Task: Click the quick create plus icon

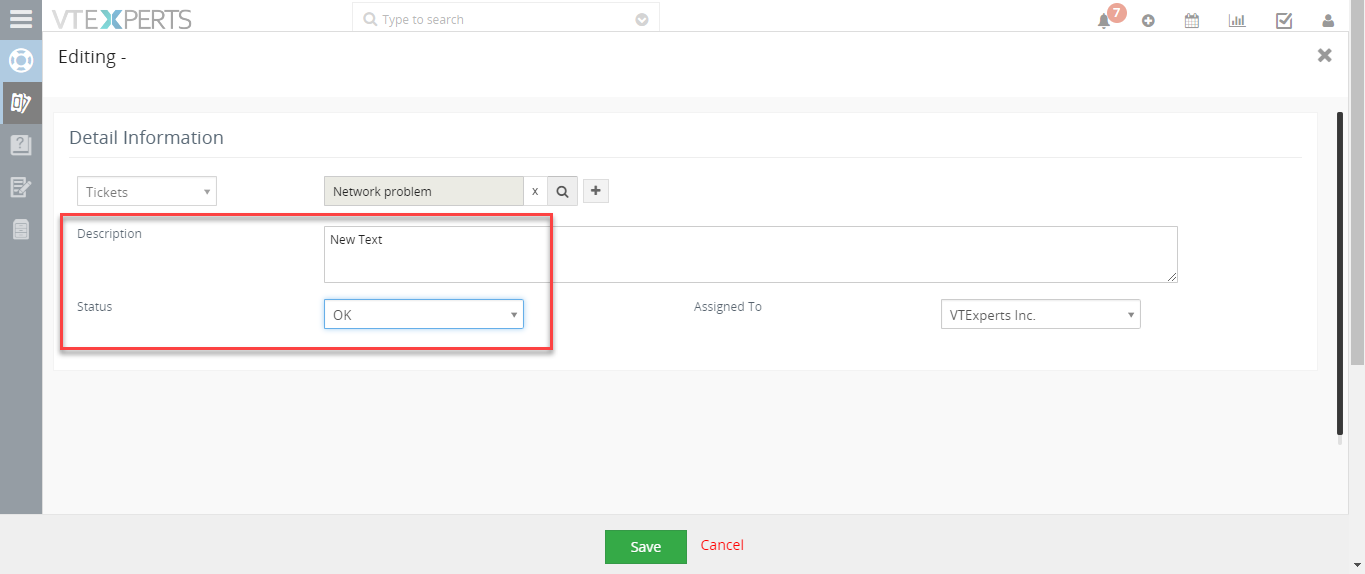Action: tap(1148, 20)
